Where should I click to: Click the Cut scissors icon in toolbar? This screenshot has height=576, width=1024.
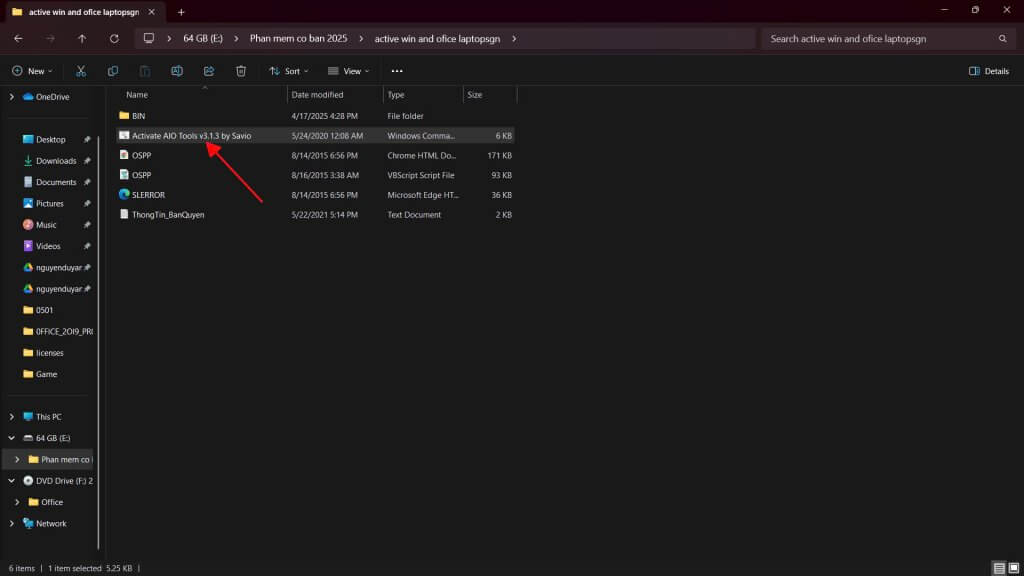(x=81, y=71)
